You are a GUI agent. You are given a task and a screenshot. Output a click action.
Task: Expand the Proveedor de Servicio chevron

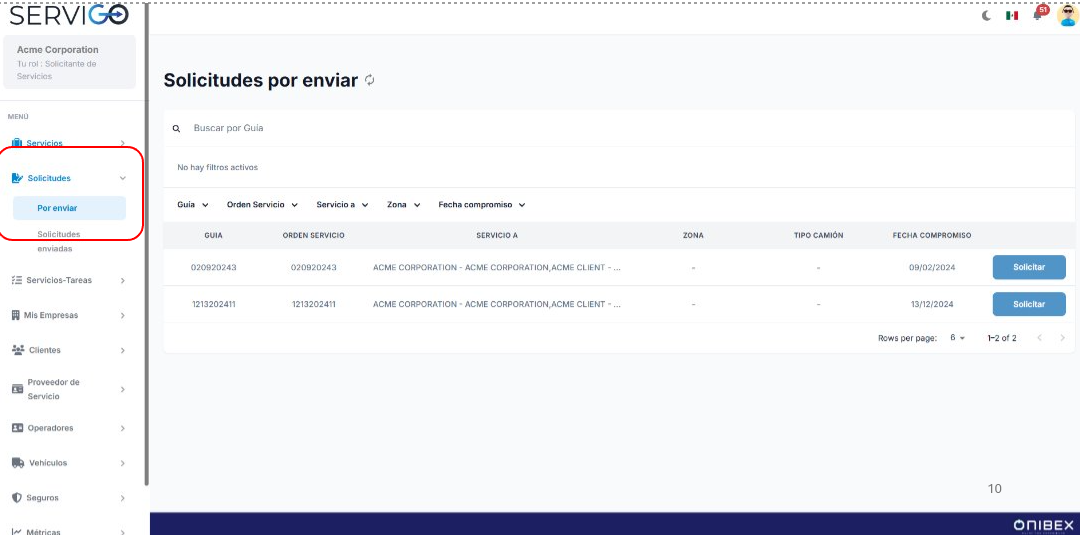click(x=123, y=389)
